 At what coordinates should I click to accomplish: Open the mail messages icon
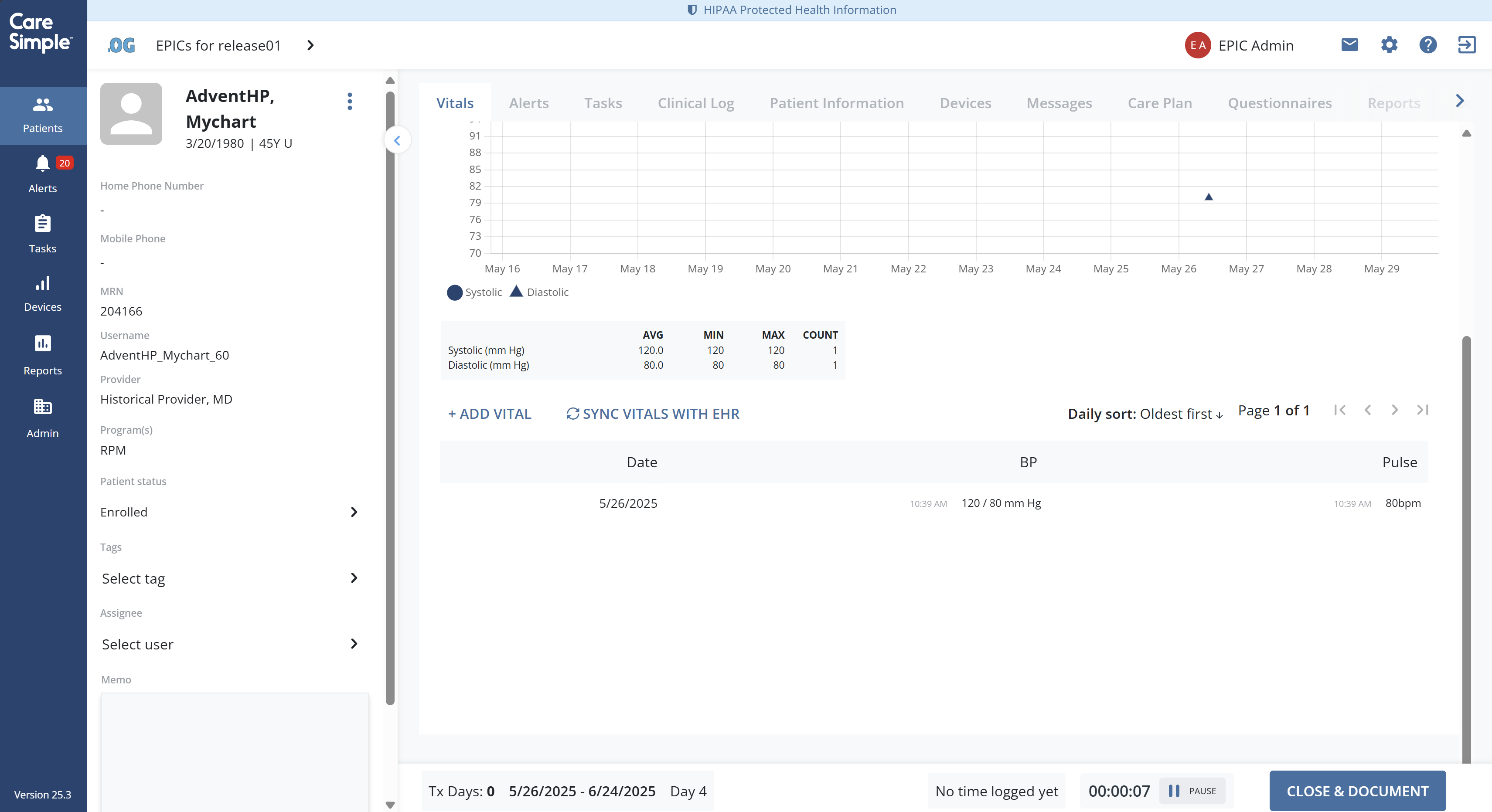tap(1349, 44)
